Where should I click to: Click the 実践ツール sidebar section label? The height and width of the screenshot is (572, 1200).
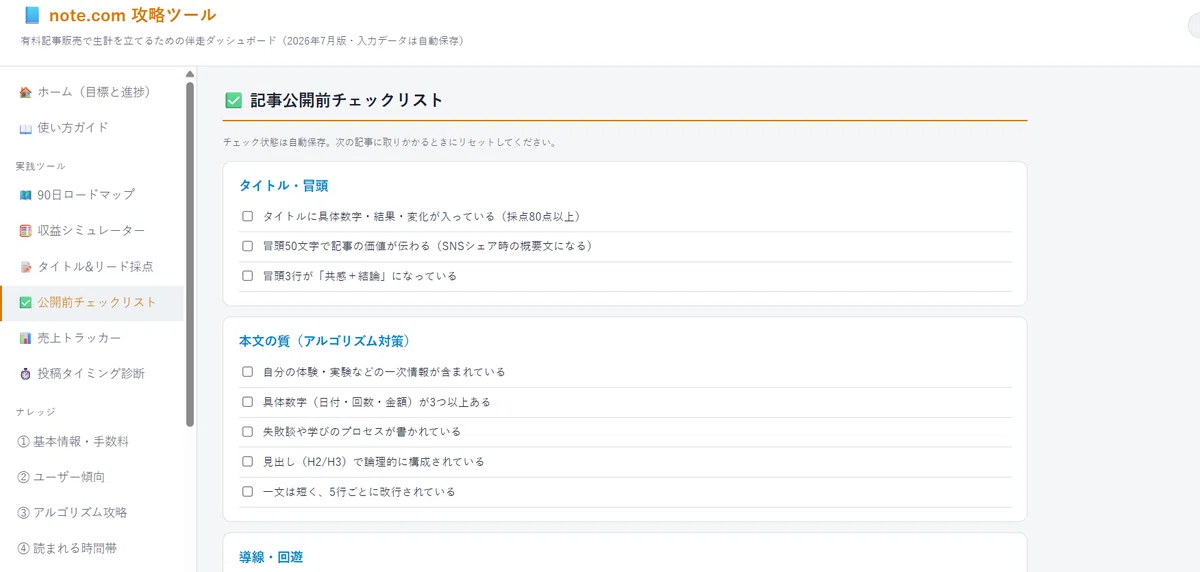[40, 166]
